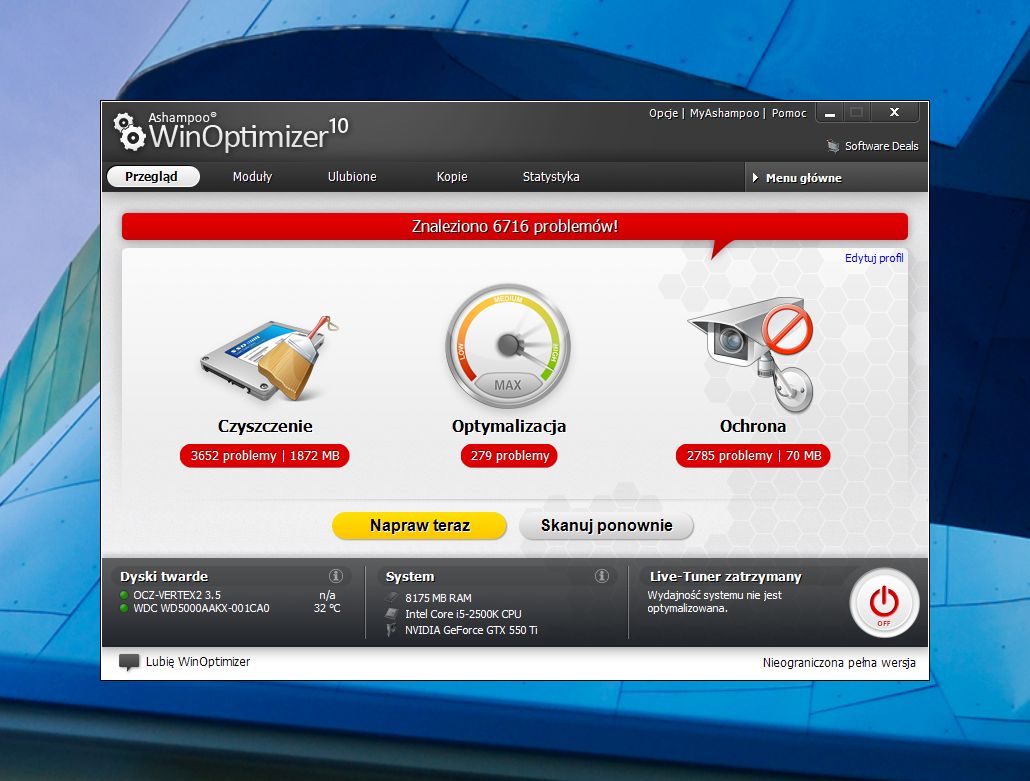Click the Czyszczenie heading

(265, 426)
